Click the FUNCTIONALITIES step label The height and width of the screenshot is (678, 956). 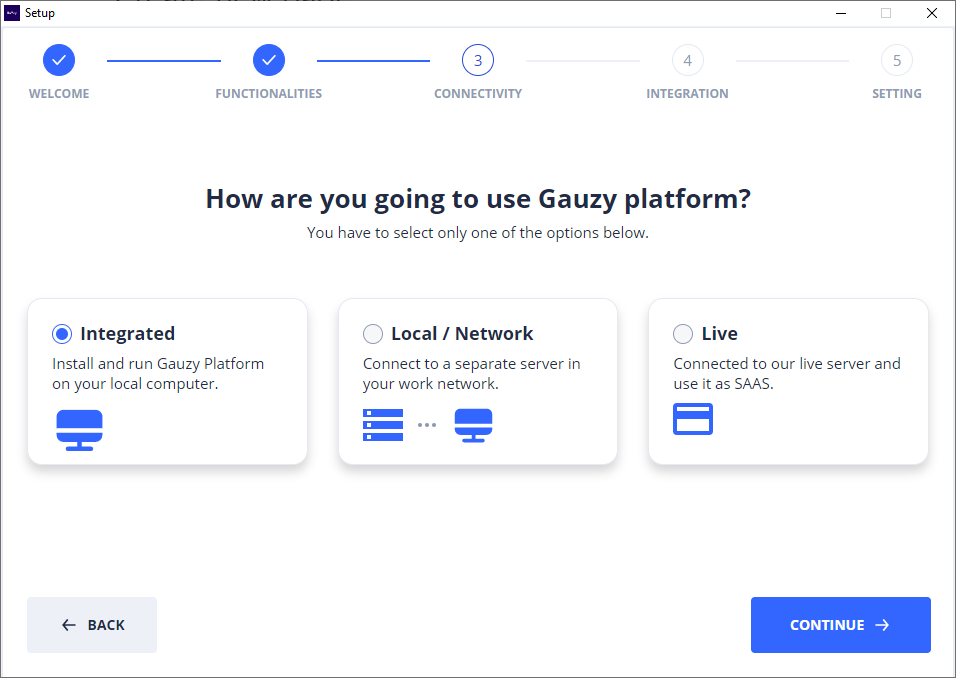pos(269,94)
